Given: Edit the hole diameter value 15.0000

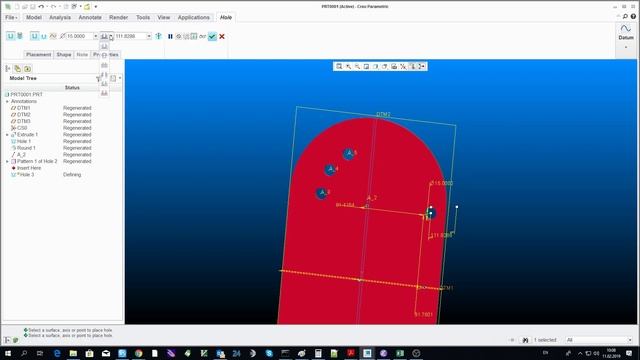Looking at the screenshot, I should pyautogui.click(x=79, y=36).
